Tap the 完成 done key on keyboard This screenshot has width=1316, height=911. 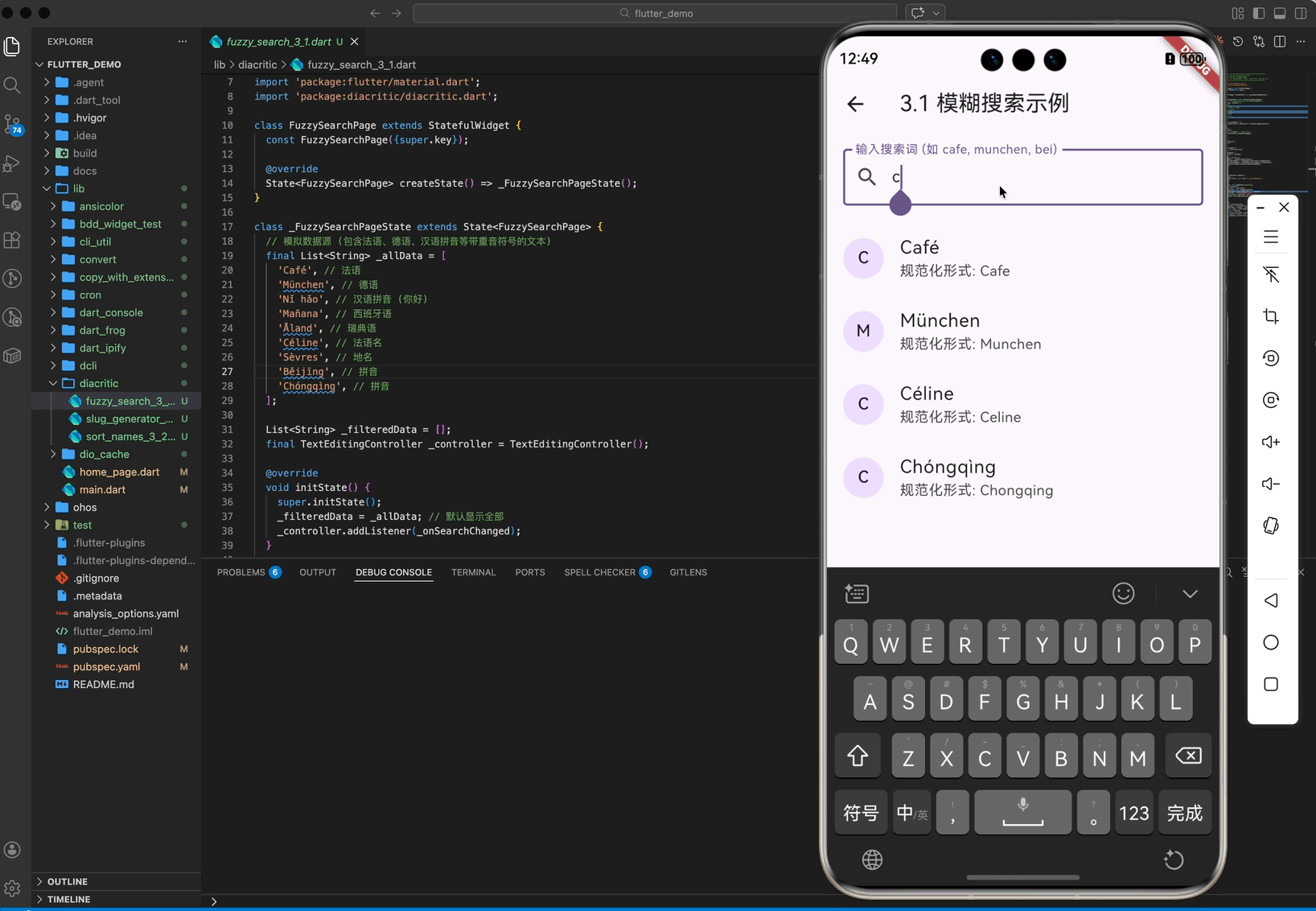[x=1185, y=813]
